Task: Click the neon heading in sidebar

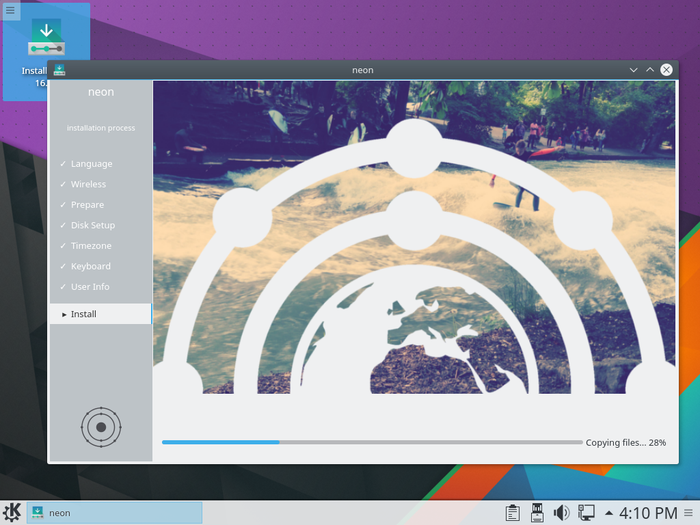Action: [101, 92]
